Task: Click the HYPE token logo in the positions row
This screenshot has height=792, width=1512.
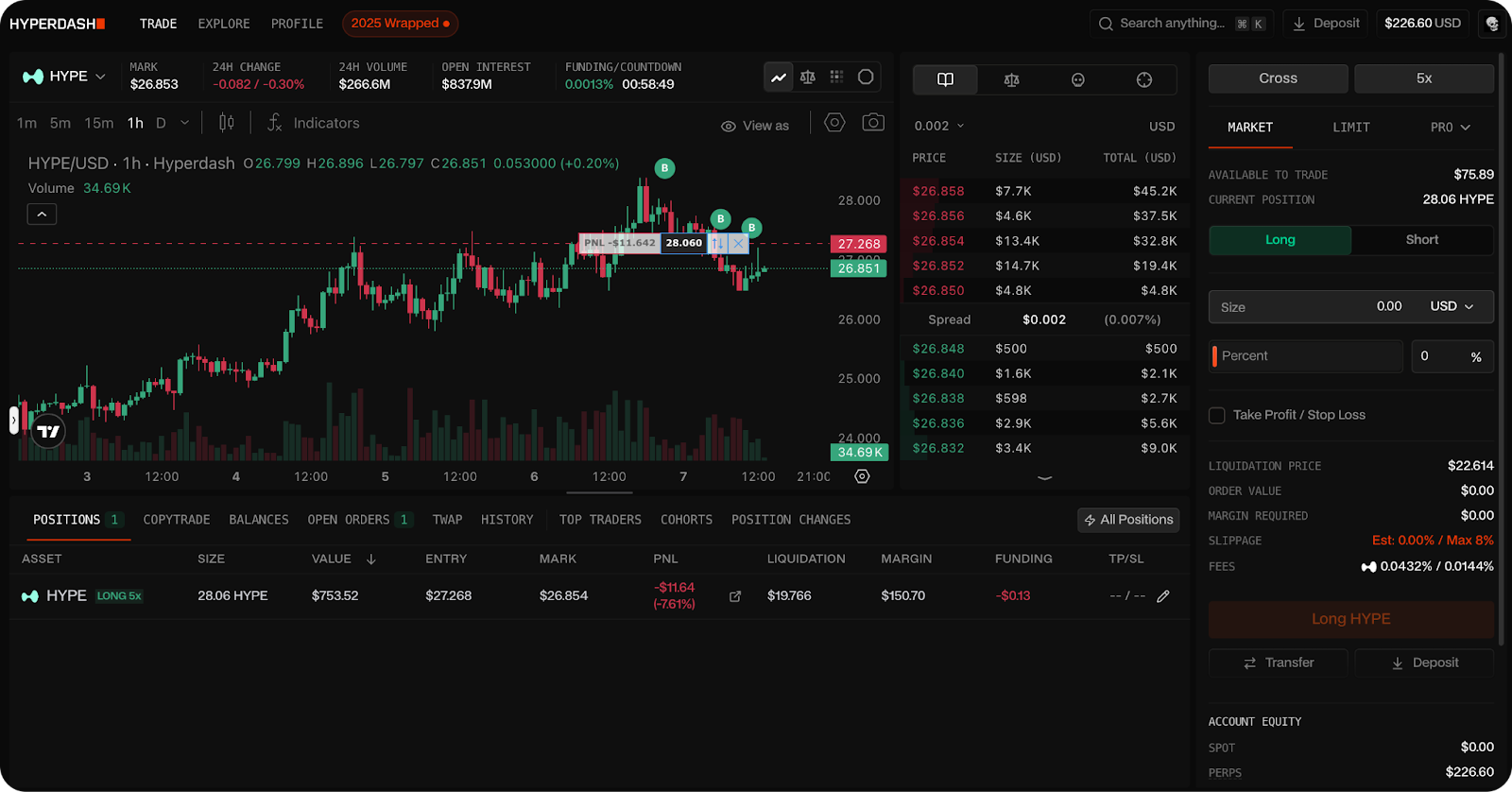Action: pos(30,596)
